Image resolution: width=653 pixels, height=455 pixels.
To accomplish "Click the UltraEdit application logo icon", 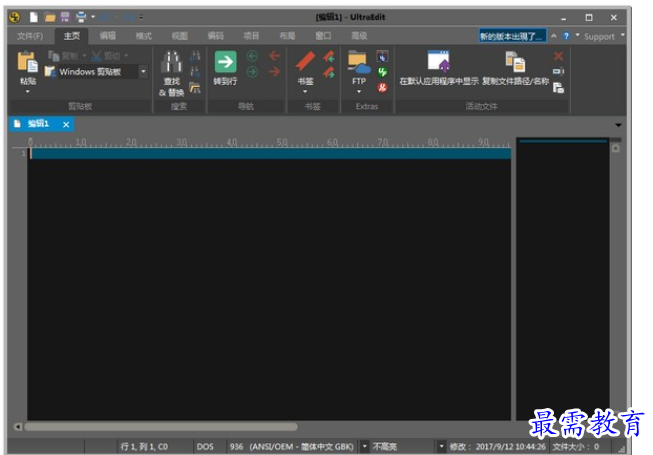I will (15, 17).
